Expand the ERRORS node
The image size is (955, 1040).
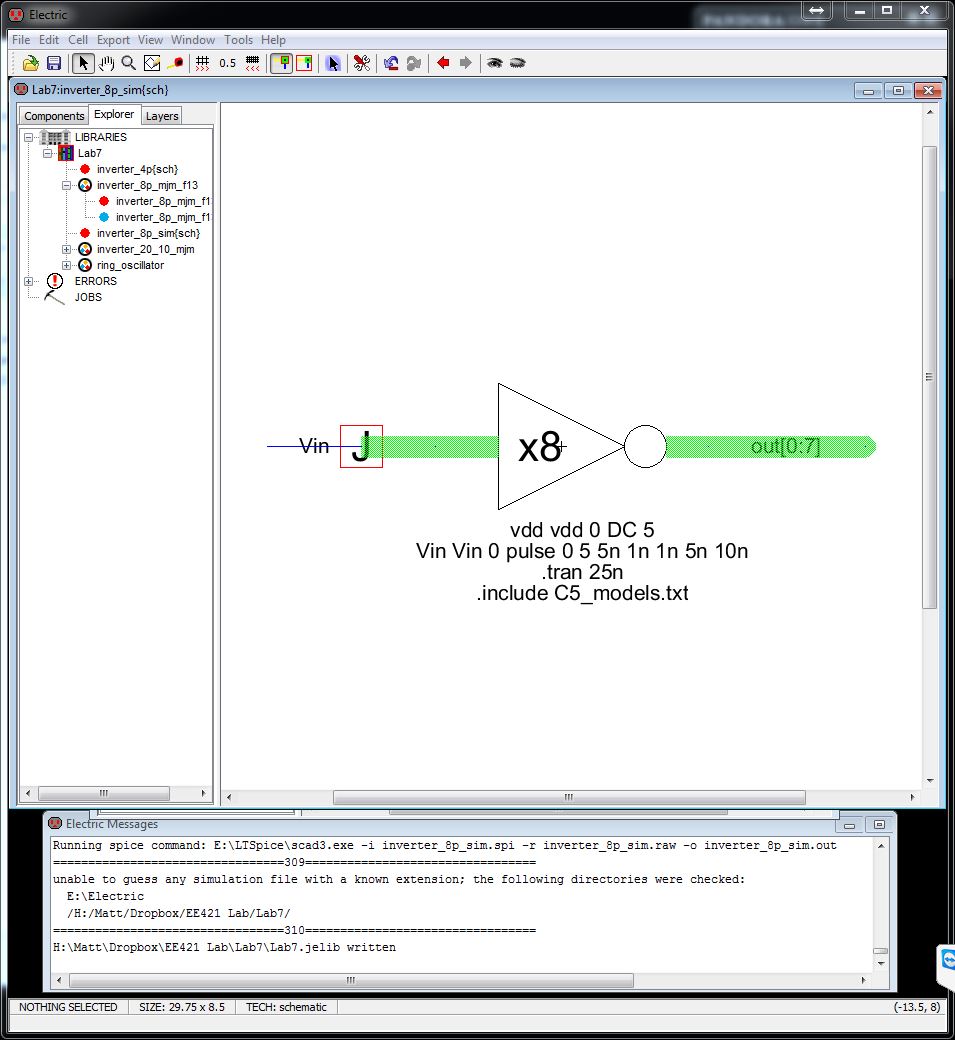(x=28, y=281)
